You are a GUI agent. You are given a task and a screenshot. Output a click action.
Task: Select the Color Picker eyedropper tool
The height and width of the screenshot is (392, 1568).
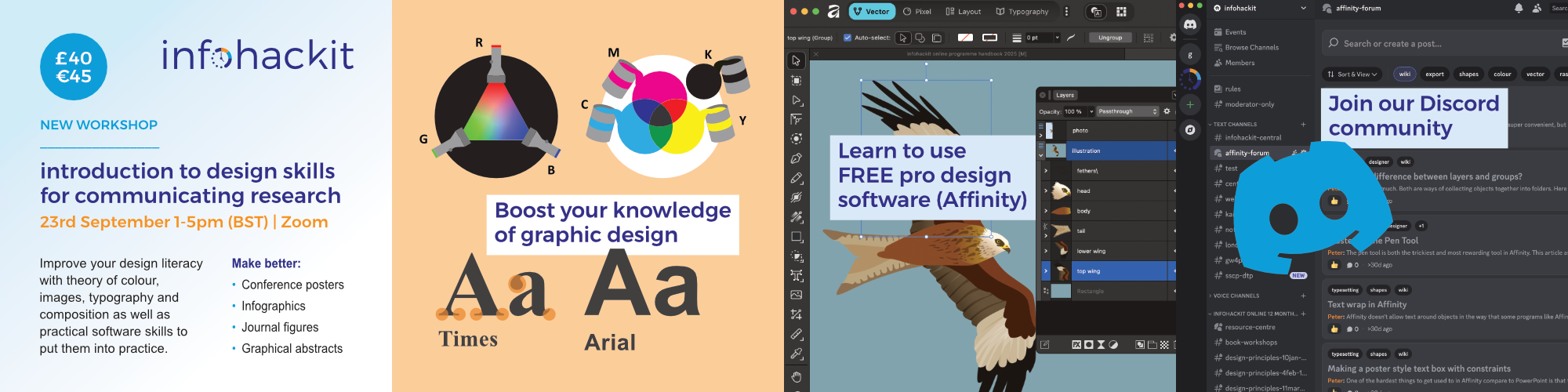[x=796, y=354]
